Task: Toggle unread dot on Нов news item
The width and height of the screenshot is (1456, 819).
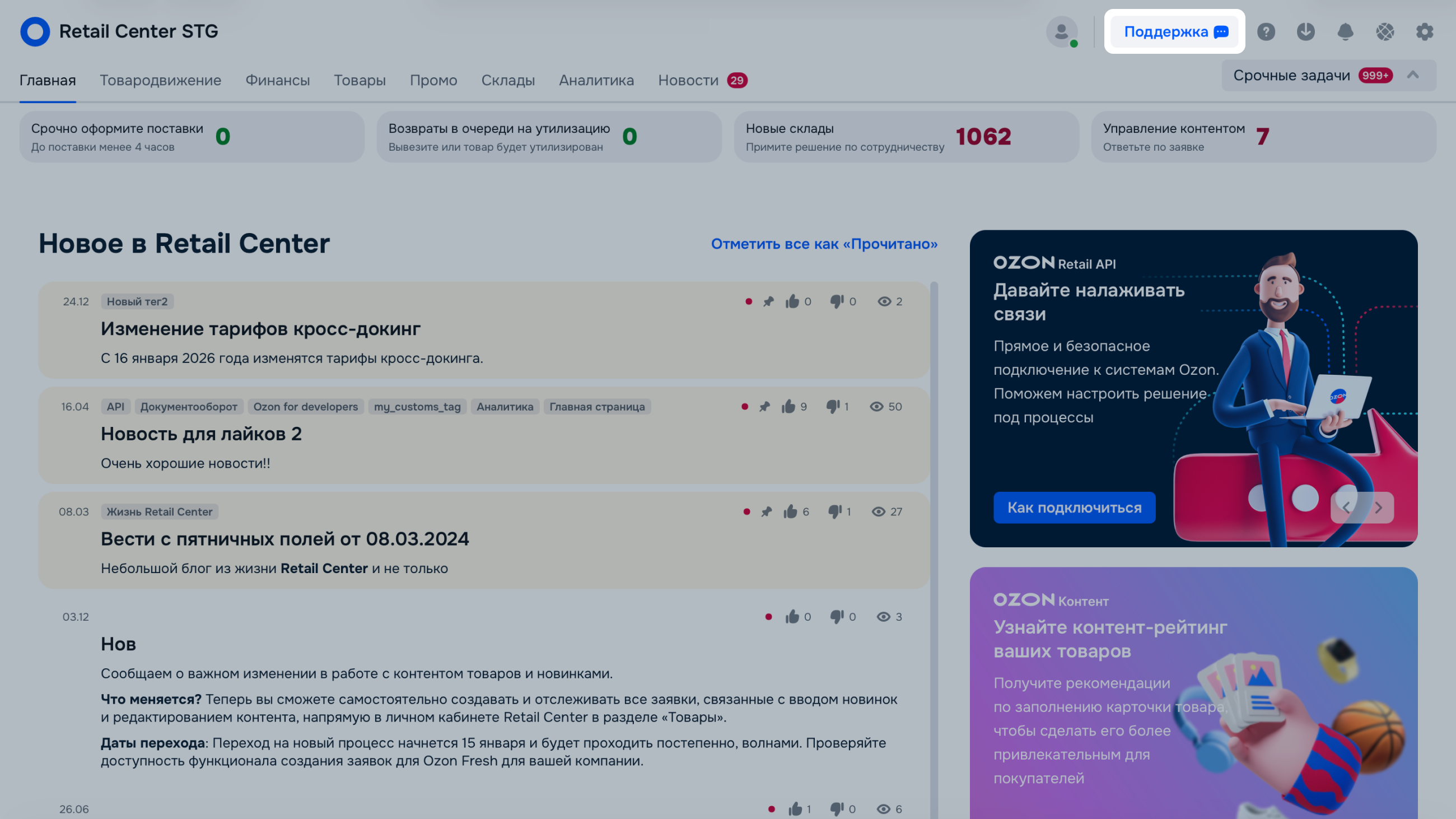Action: pyautogui.click(x=769, y=617)
